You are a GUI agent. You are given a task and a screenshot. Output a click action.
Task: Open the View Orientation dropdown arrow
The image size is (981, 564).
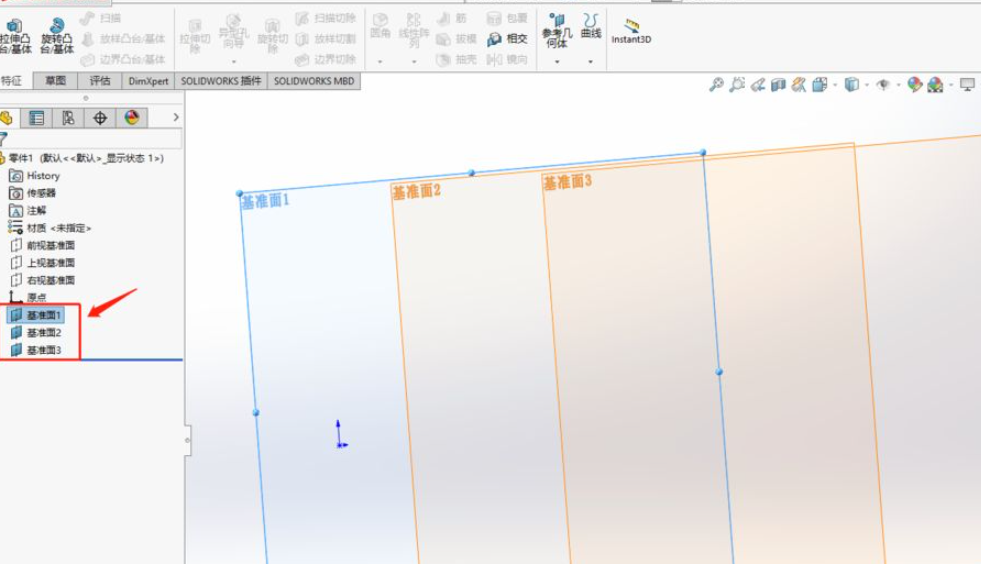point(835,85)
